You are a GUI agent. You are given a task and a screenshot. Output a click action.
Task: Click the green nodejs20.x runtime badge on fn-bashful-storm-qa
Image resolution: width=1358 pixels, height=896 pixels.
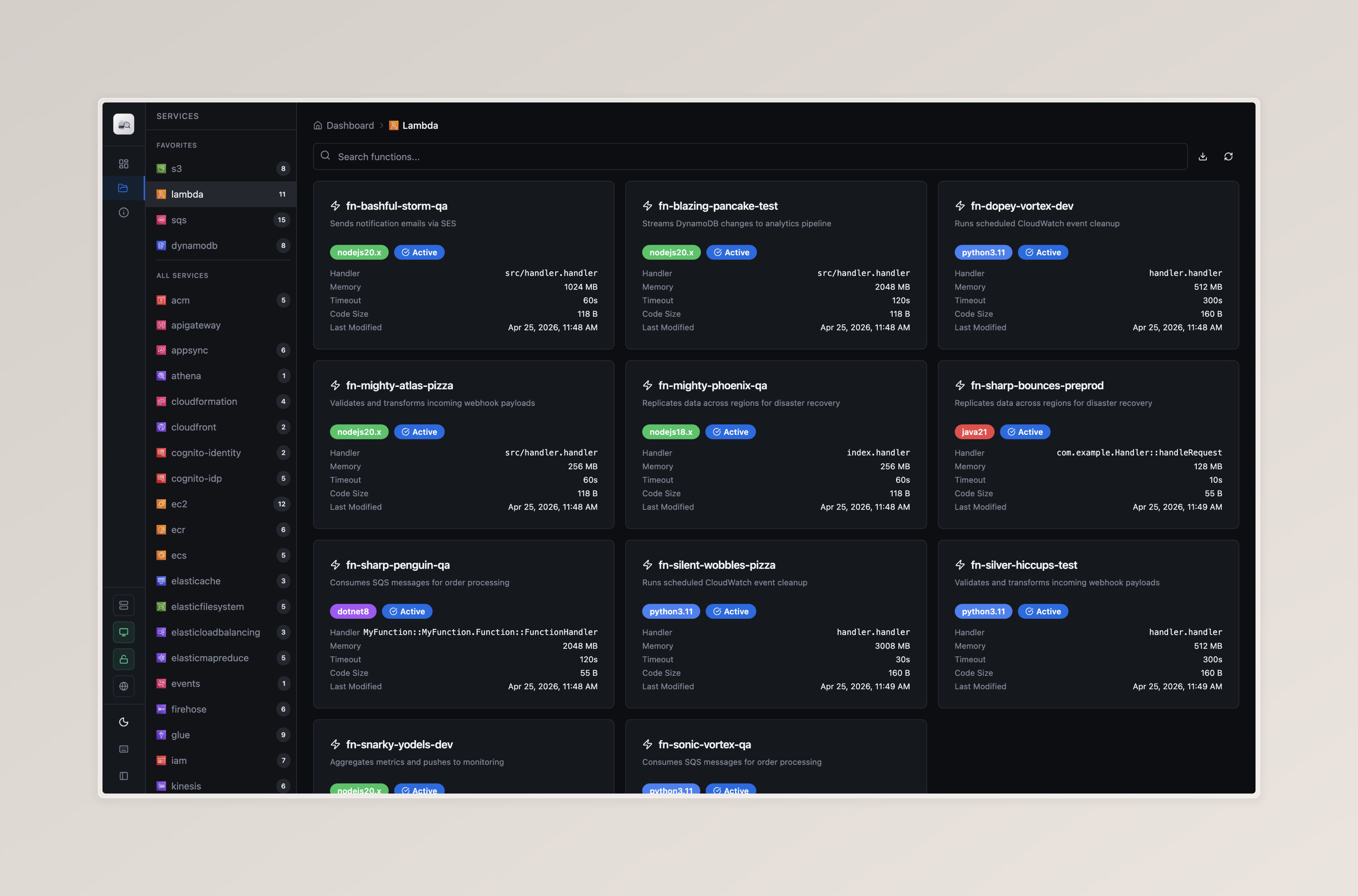tap(358, 252)
